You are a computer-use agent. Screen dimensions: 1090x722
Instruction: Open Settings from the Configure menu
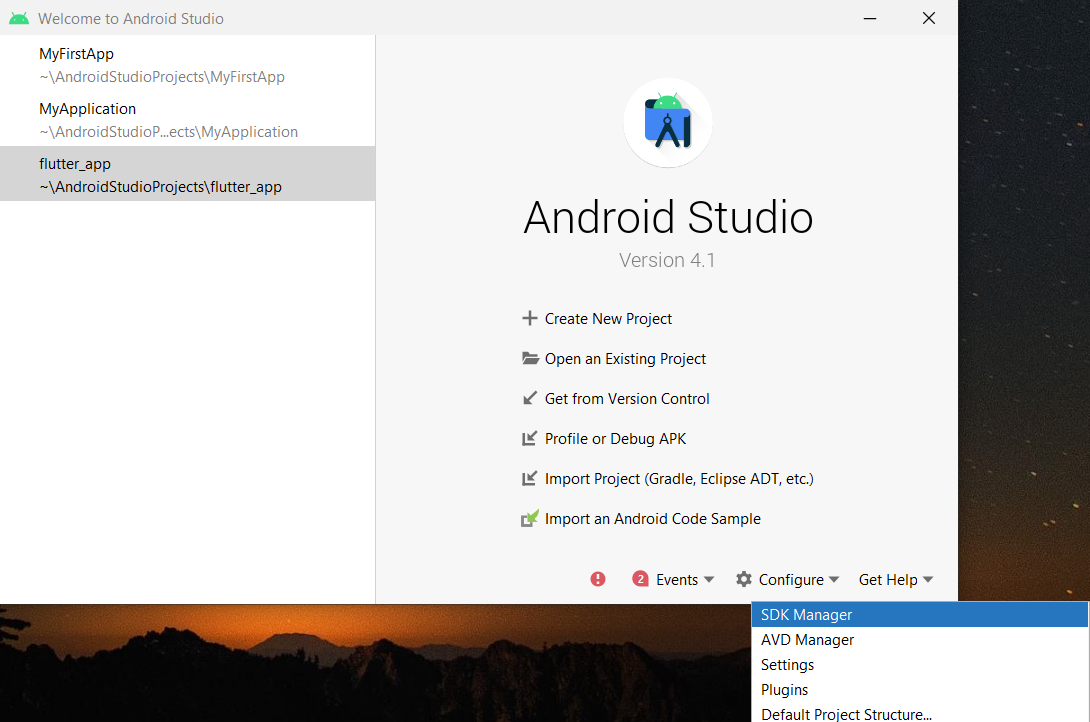point(919,665)
